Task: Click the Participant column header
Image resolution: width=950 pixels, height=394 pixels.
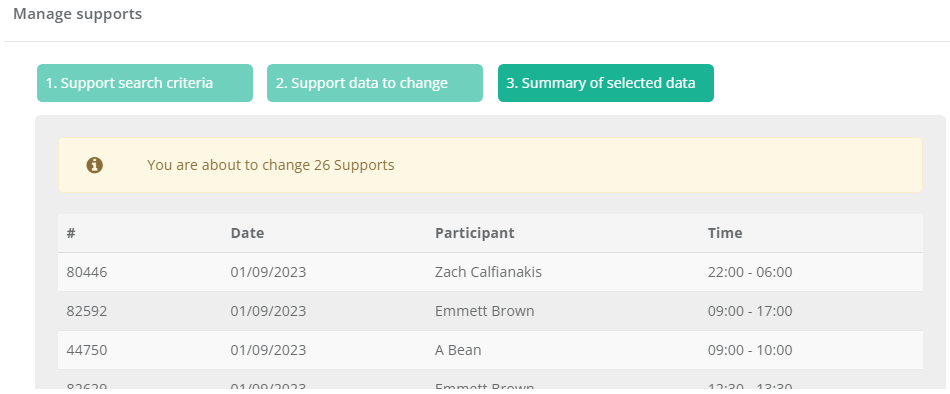Action: [474, 233]
